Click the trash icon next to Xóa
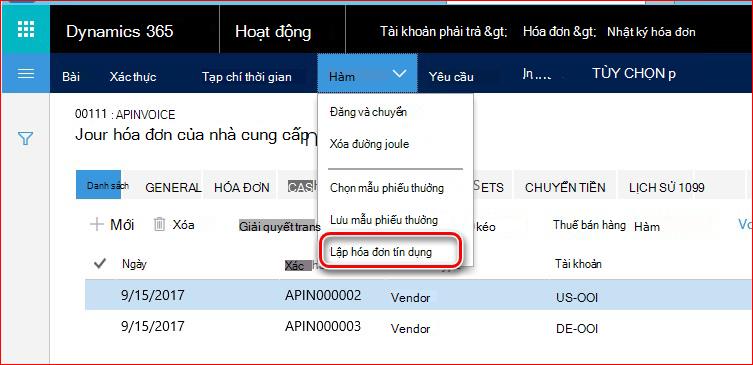This screenshot has height=365, width=753. (x=159, y=224)
